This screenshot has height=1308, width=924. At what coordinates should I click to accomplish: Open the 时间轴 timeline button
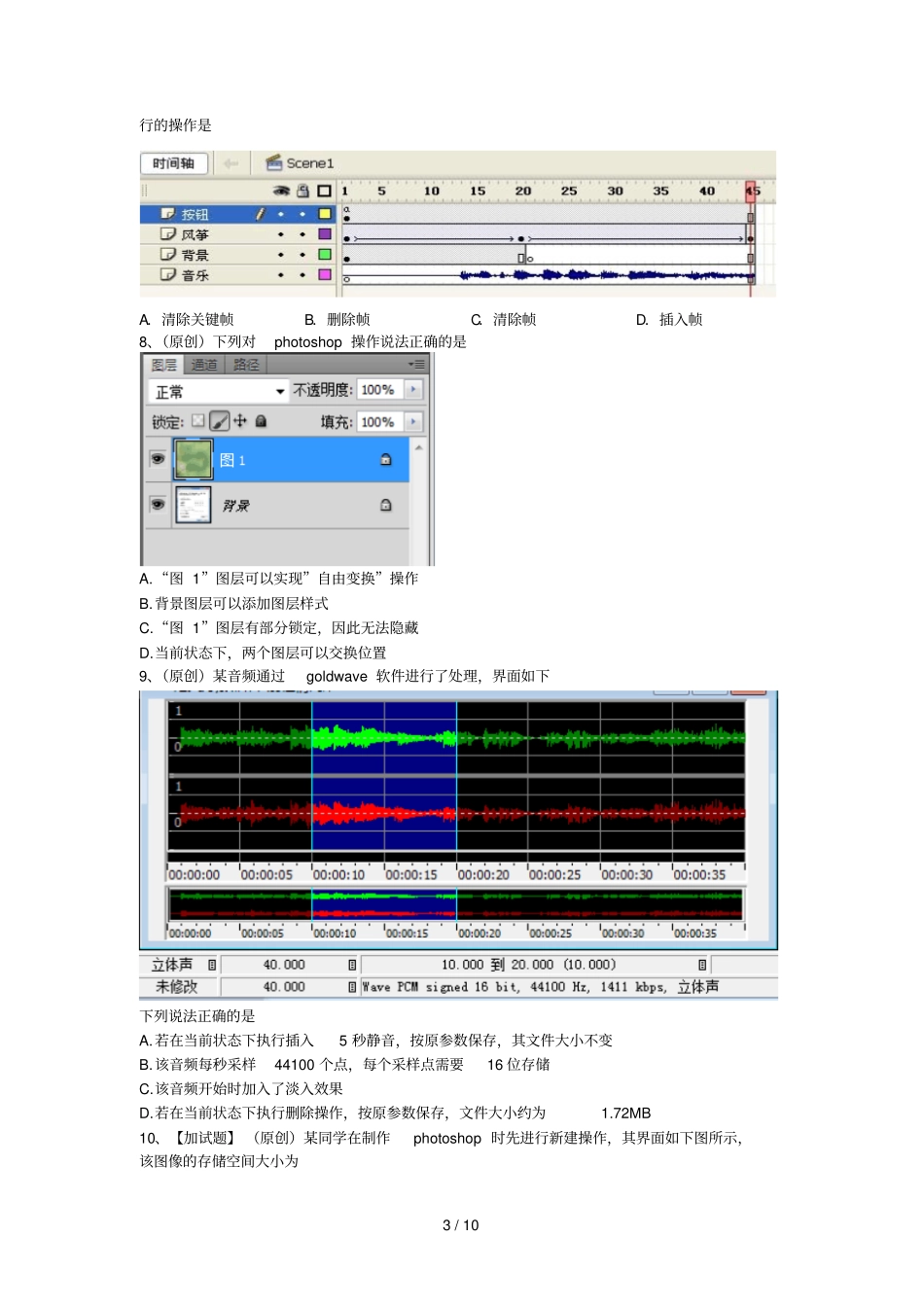[174, 163]
